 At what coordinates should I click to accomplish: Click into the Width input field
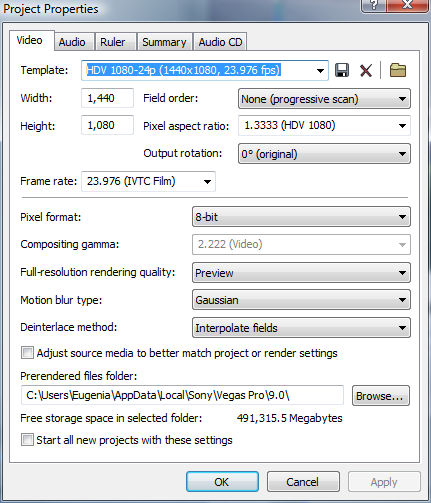(x=107, y=98)
